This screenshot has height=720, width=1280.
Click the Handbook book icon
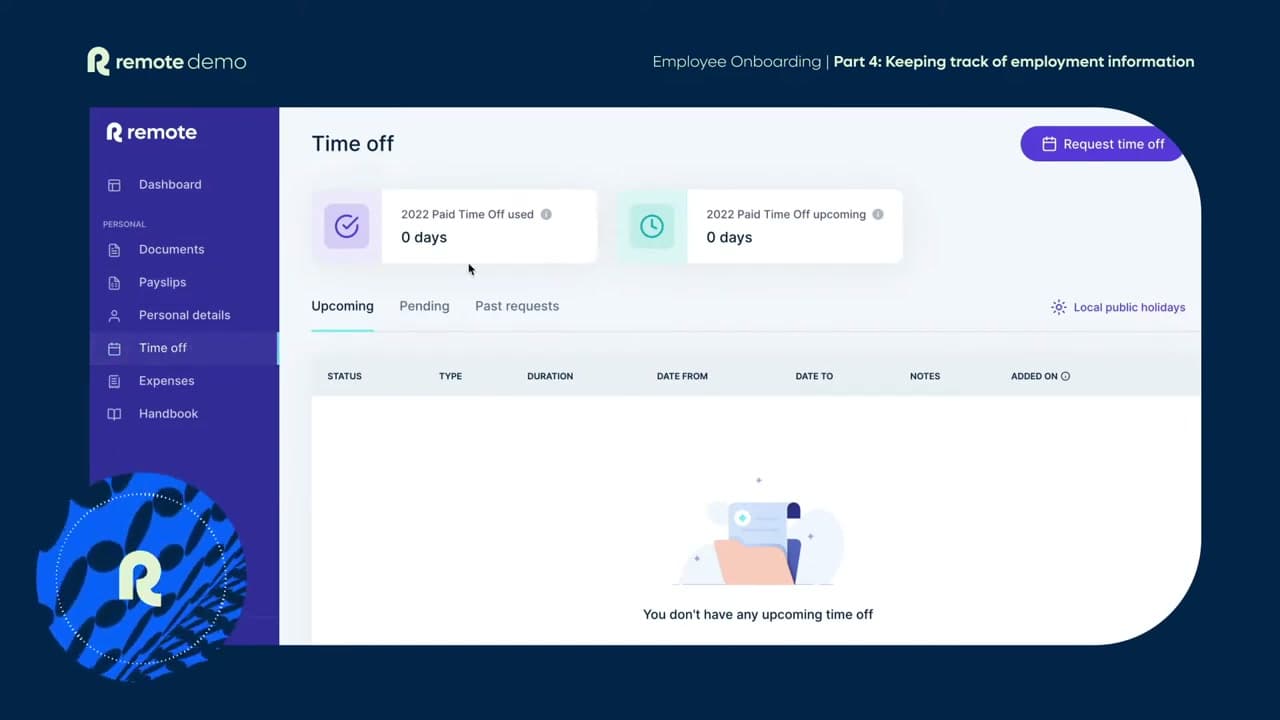(114, 414)
